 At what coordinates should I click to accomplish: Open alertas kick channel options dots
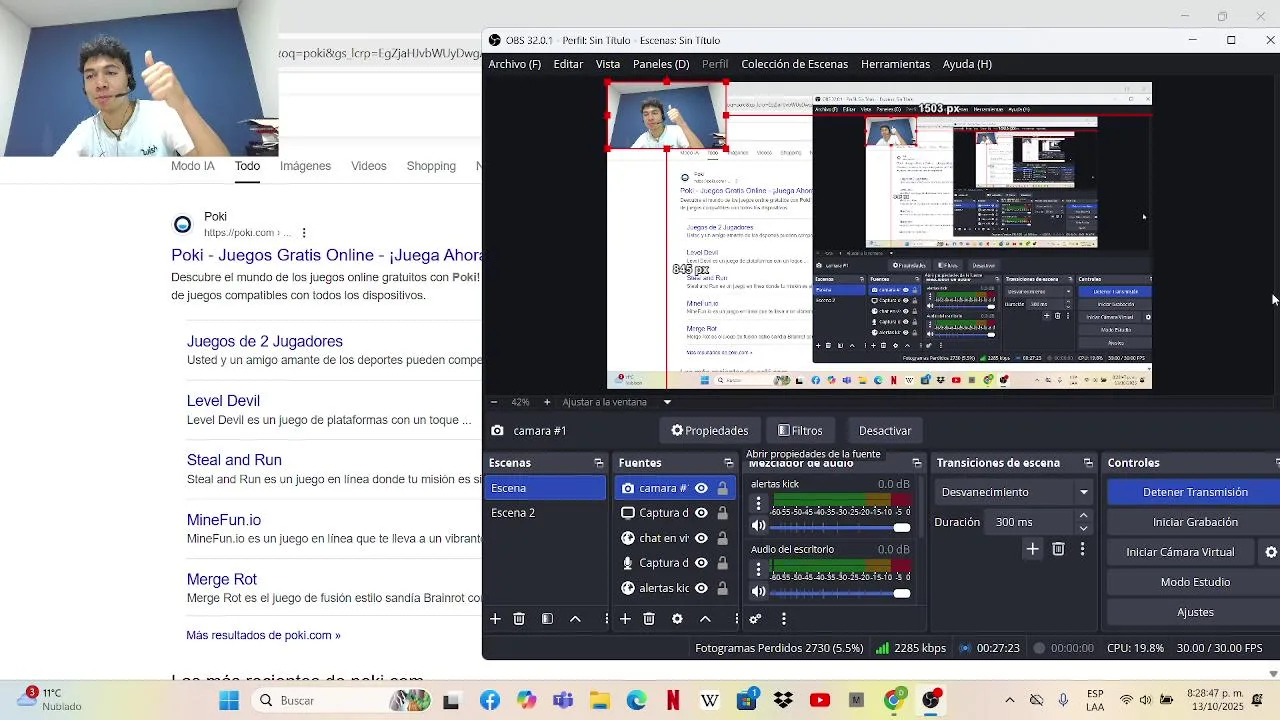click(x=758, y=504)
